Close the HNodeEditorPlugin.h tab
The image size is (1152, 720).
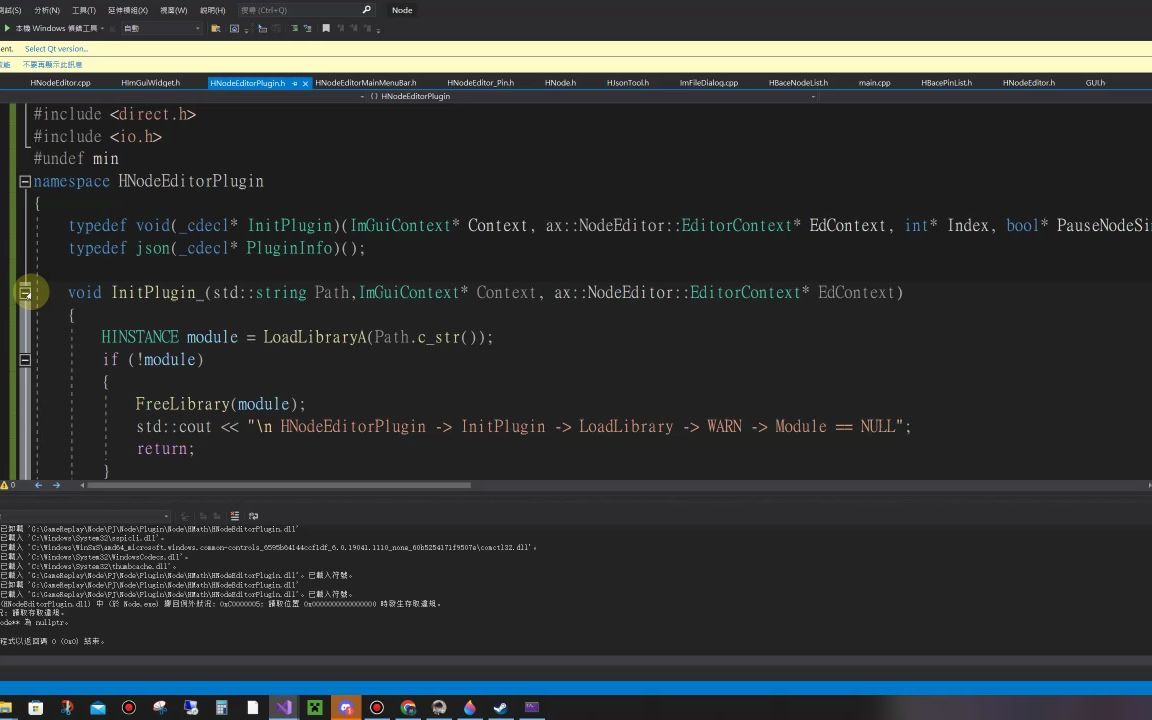pos(306,83)
